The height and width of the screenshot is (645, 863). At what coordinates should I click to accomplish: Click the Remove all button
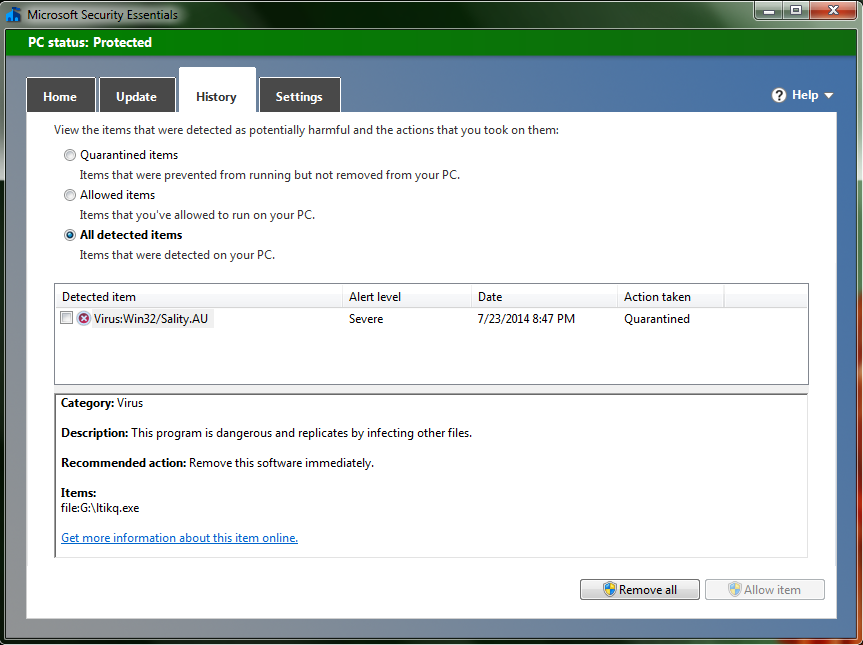[x=640, y=589]
